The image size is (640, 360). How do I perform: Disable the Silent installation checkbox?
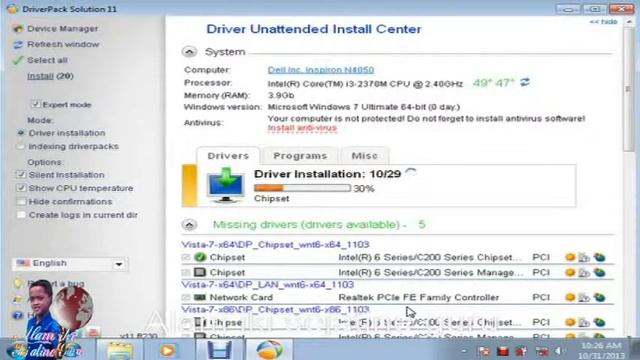pos(21,175)
